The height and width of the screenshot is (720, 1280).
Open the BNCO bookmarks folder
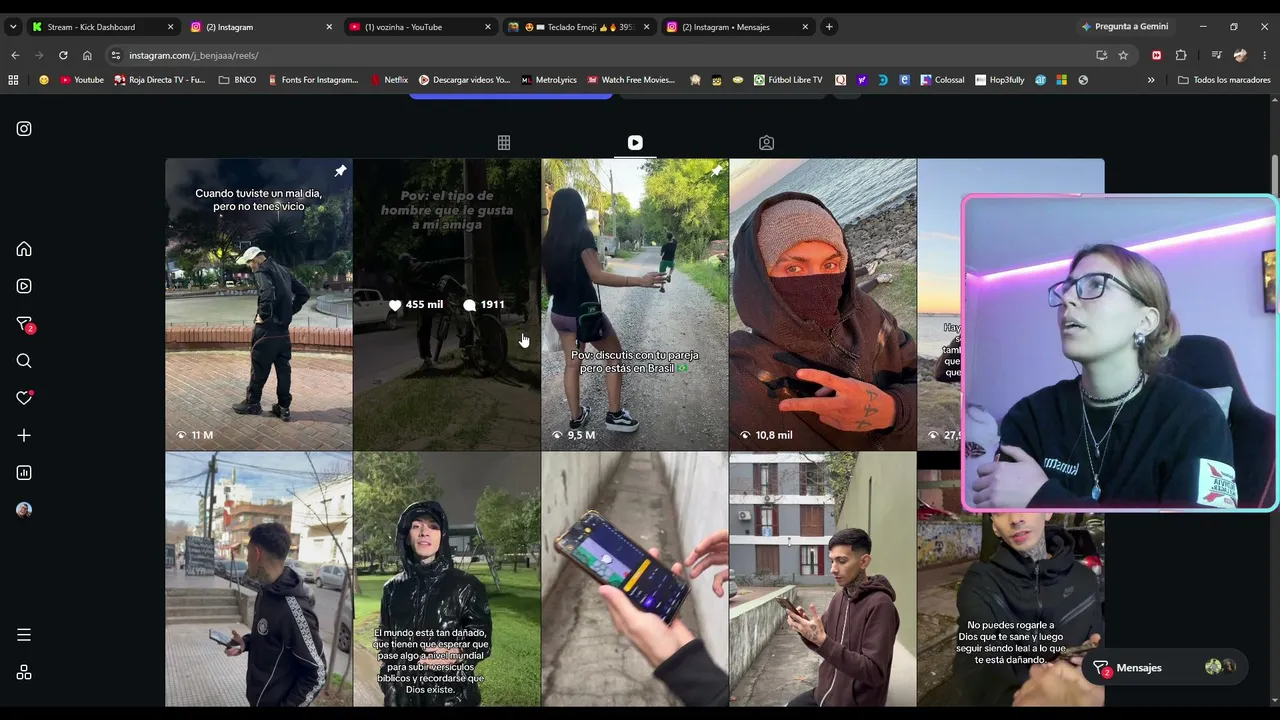(237, 80)
